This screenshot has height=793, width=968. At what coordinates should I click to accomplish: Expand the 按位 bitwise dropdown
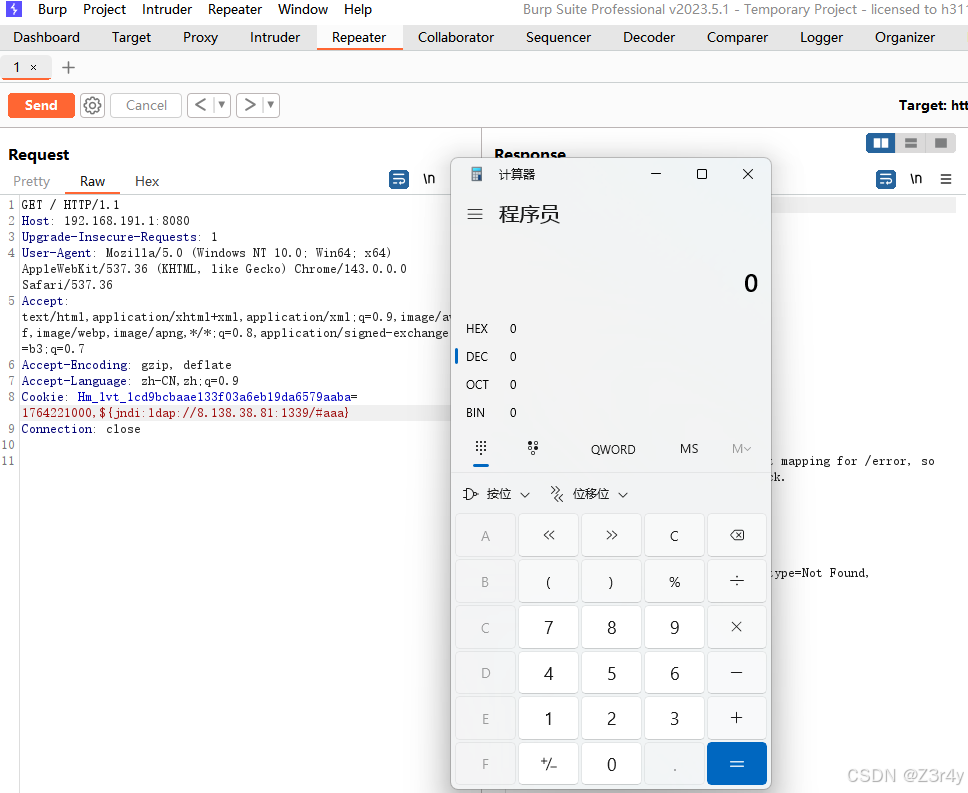496,494
